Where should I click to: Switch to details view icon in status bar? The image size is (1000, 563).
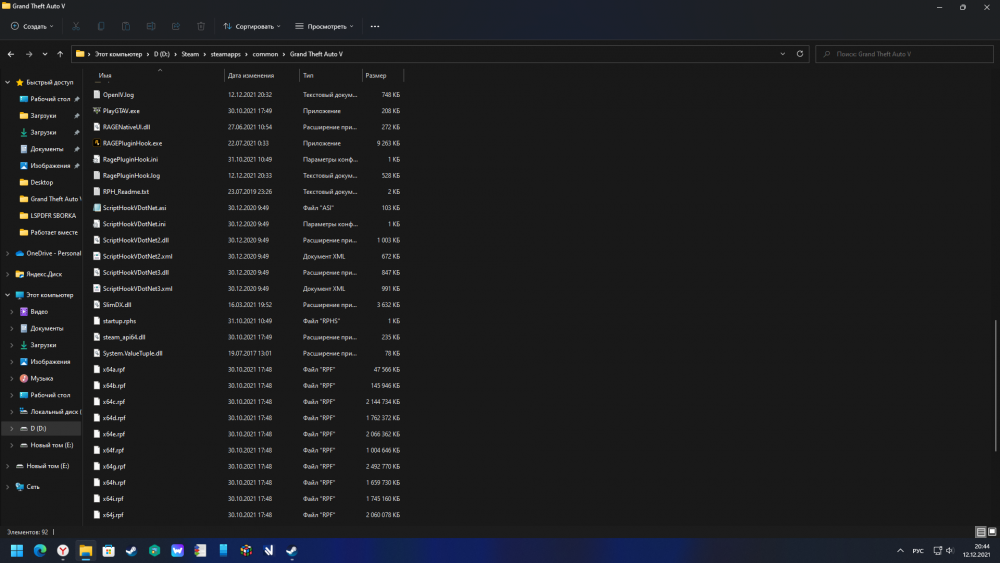coord(981,532)
